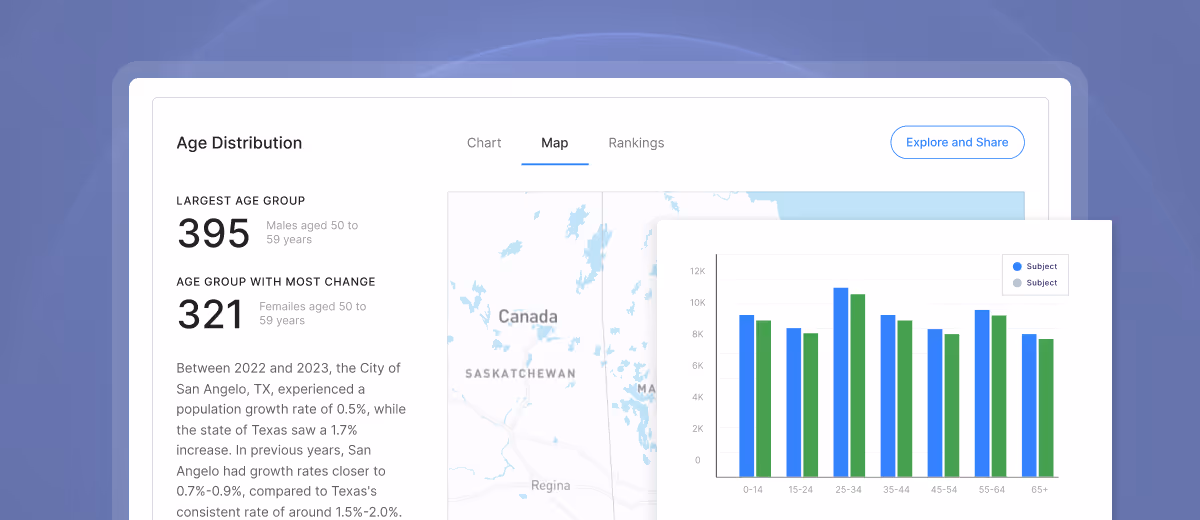1200x520 pixels.
Task: Click the gray Subject legend dot
Action: click(x=1017, y=283)
